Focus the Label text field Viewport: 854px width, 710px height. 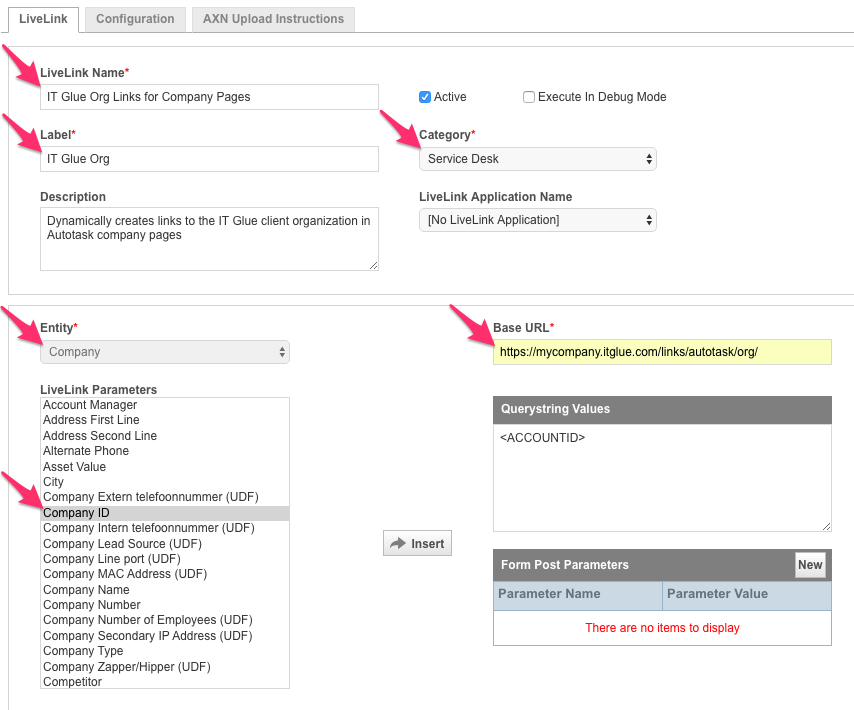click(209, 159)
